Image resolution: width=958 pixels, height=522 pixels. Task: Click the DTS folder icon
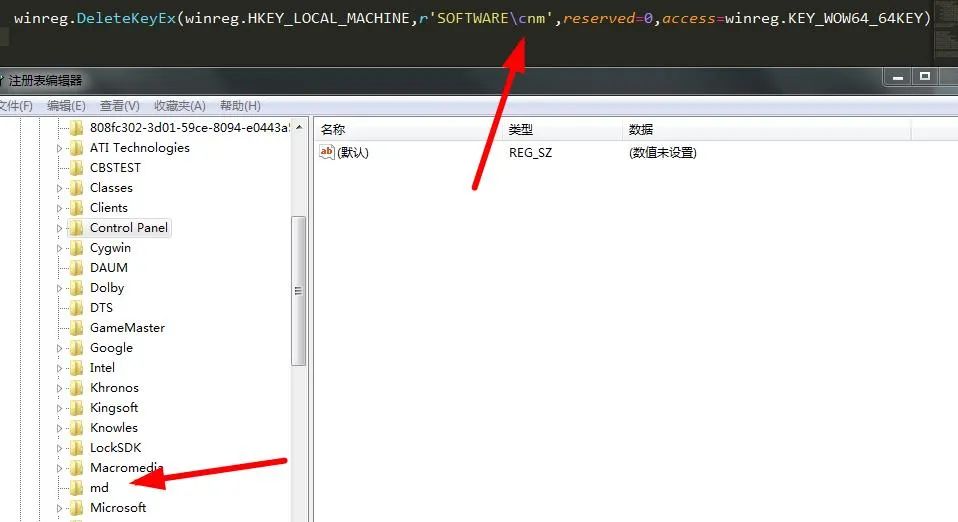76,307
